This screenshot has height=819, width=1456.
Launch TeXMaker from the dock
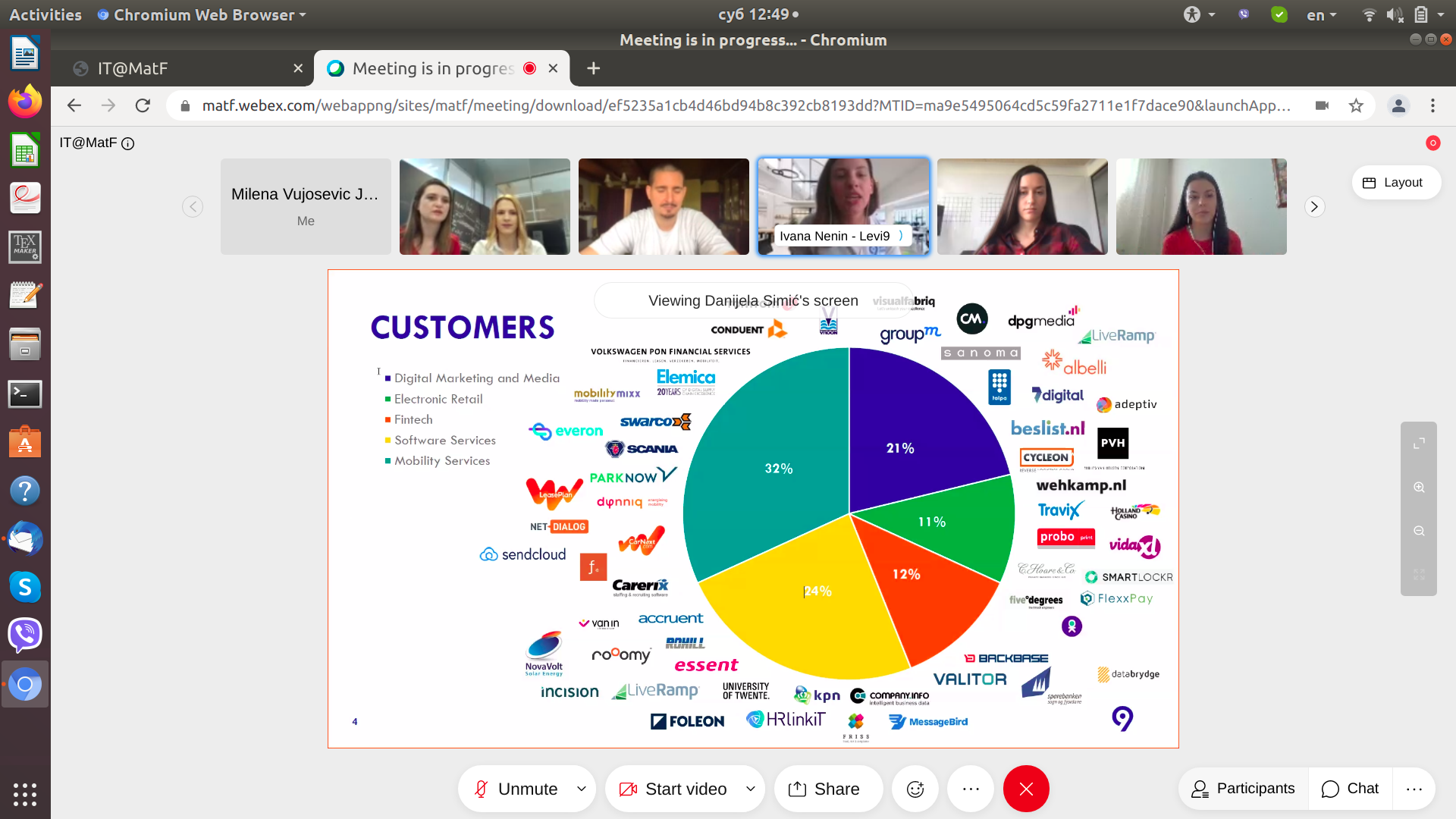pyautogui.click(x=25, y=247)
